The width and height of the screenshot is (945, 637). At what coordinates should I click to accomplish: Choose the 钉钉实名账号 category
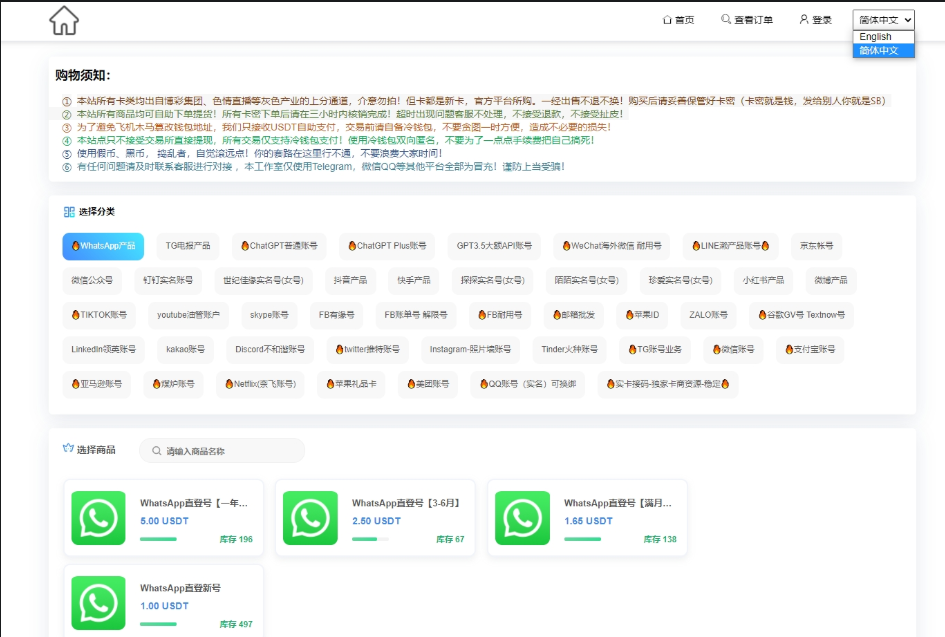coord(168,280)
